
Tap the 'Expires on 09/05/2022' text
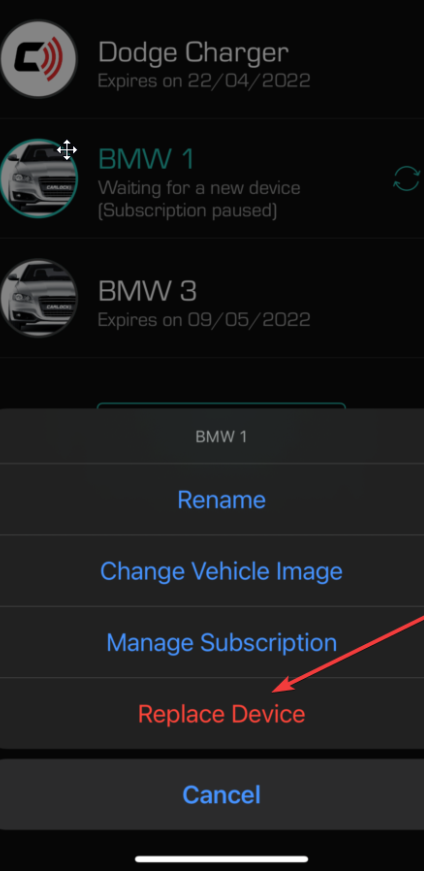(x=204, y=320)
